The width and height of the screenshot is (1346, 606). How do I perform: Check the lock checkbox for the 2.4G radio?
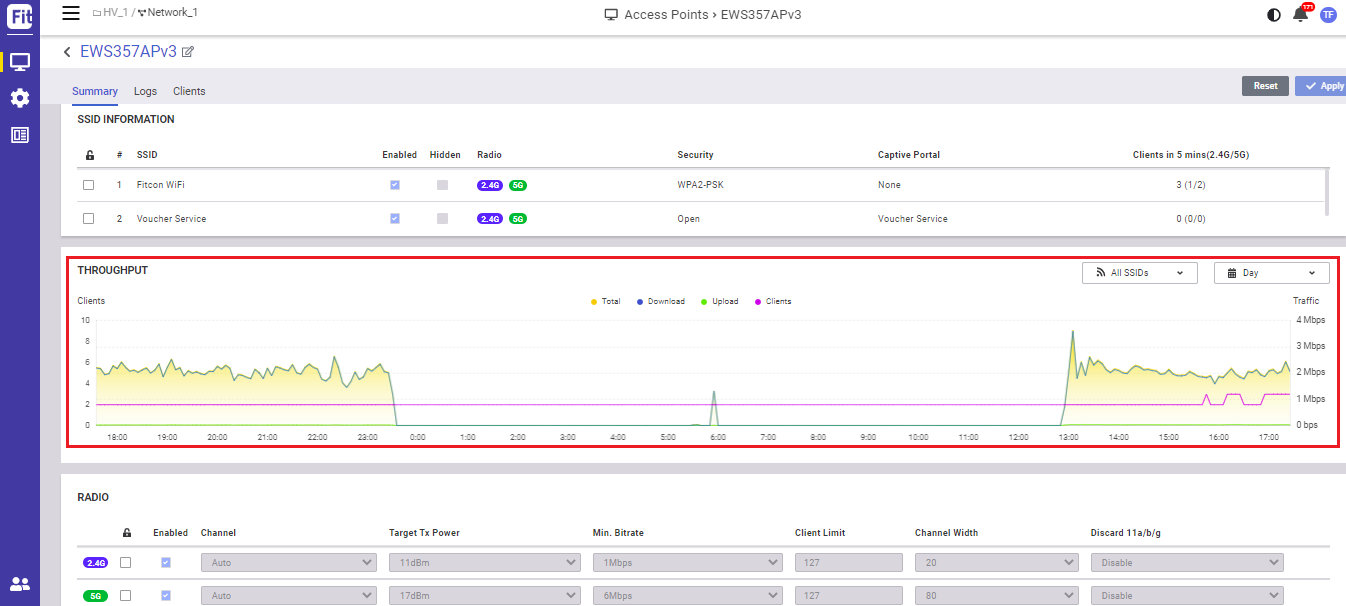pos(126,563)
